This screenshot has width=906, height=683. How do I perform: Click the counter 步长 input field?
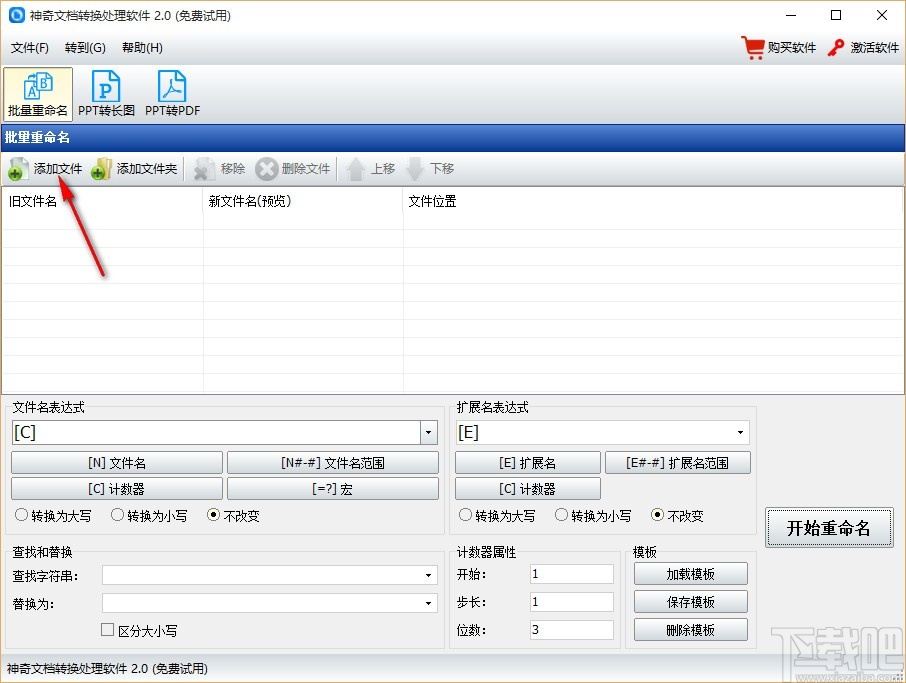pos(571,602)
